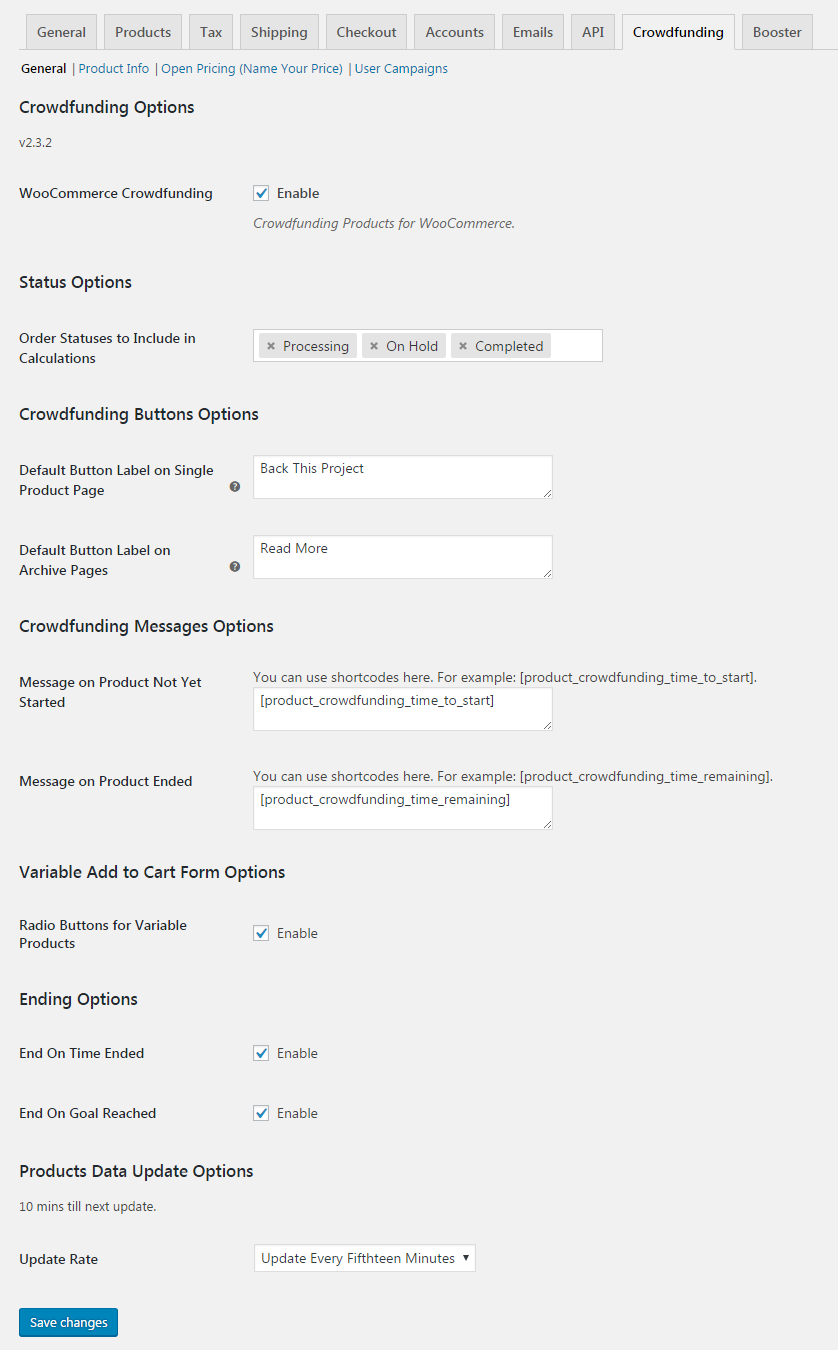
Task: Open the Product Info sub-section
Action: pos(114,69)
